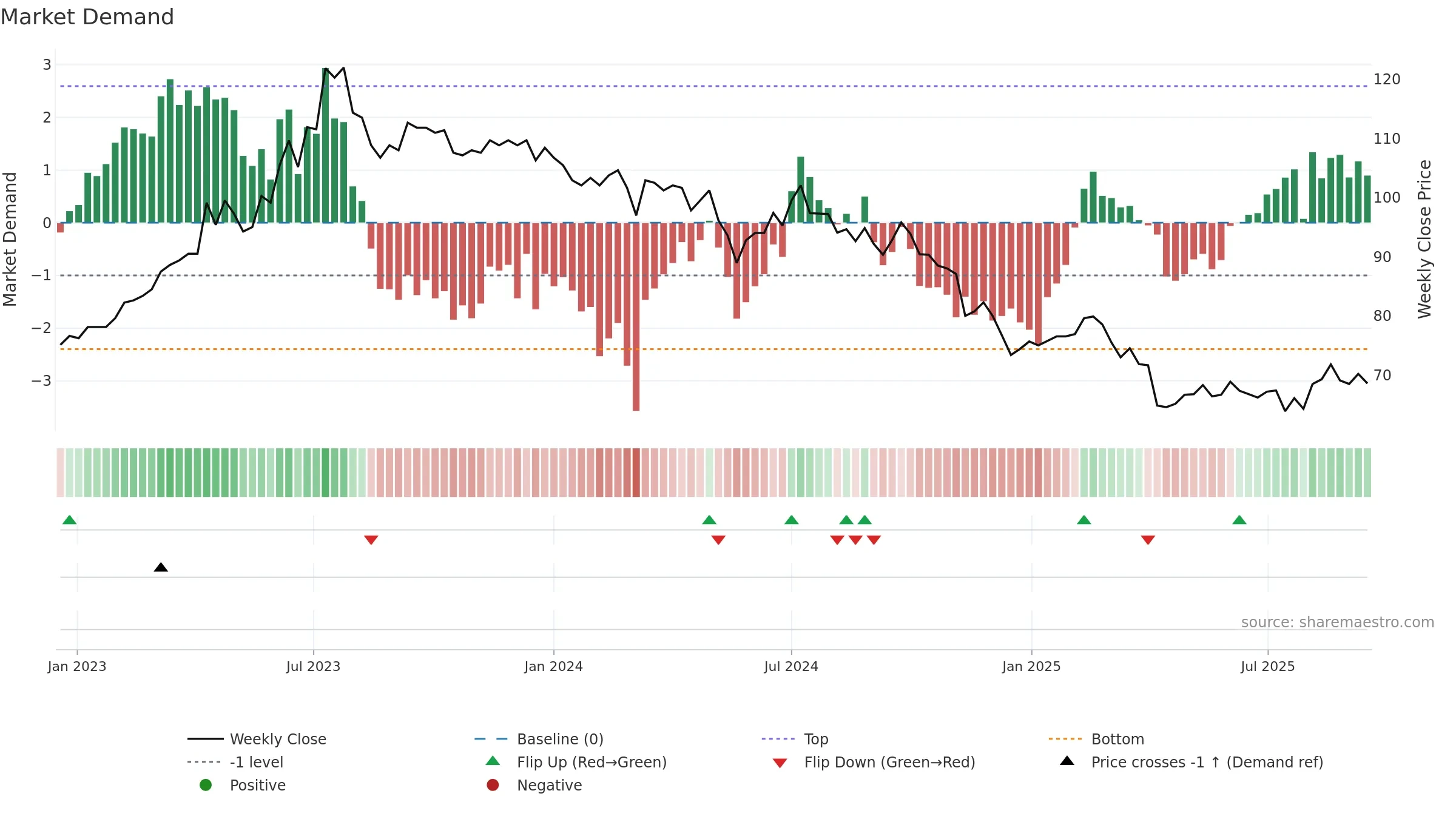The image size is (1456, 819).
Task: Click the Jul 2024 x-axis label
Action: (x=791, y=666)
